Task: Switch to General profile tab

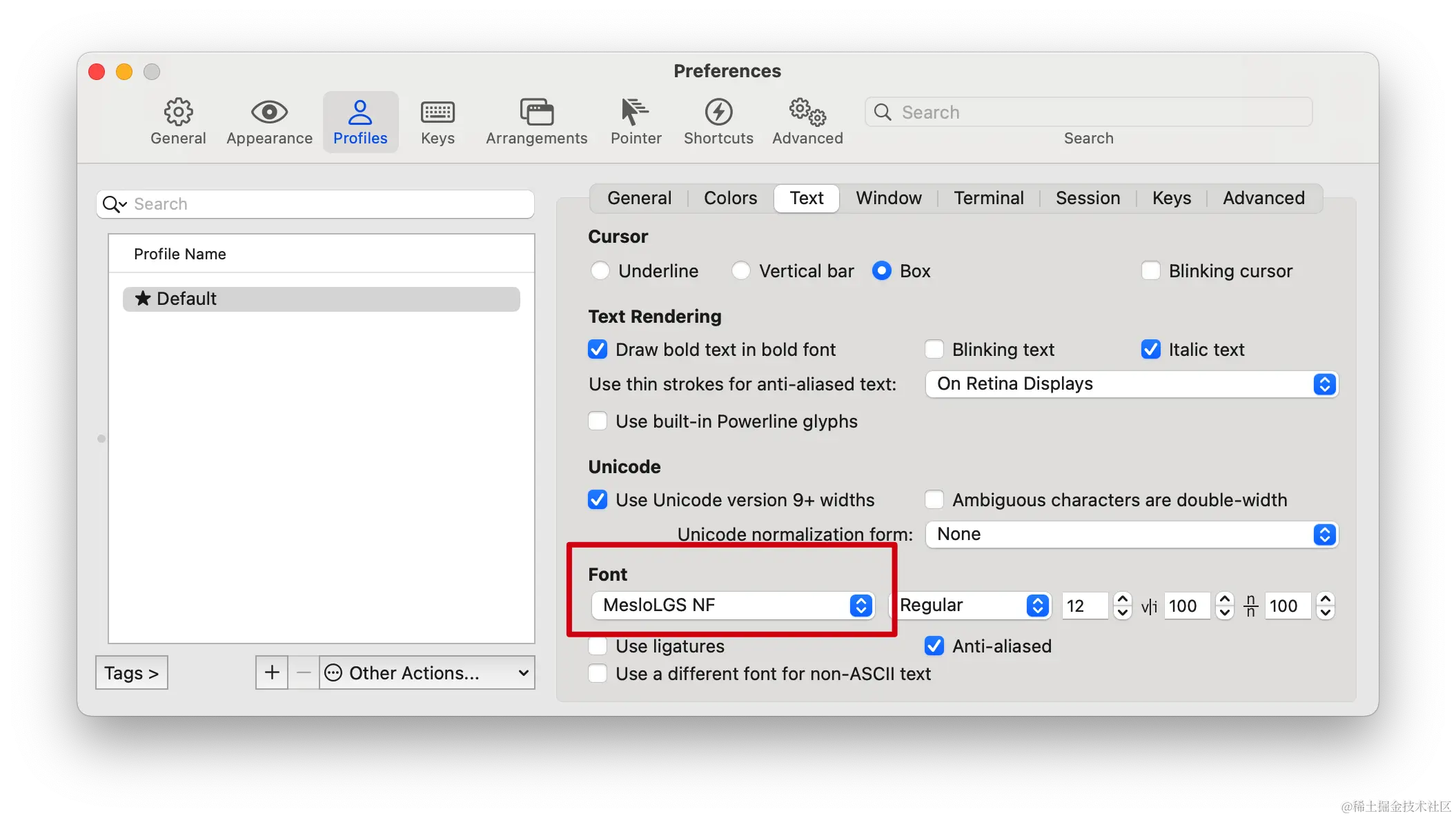Action: click(640, 199)
